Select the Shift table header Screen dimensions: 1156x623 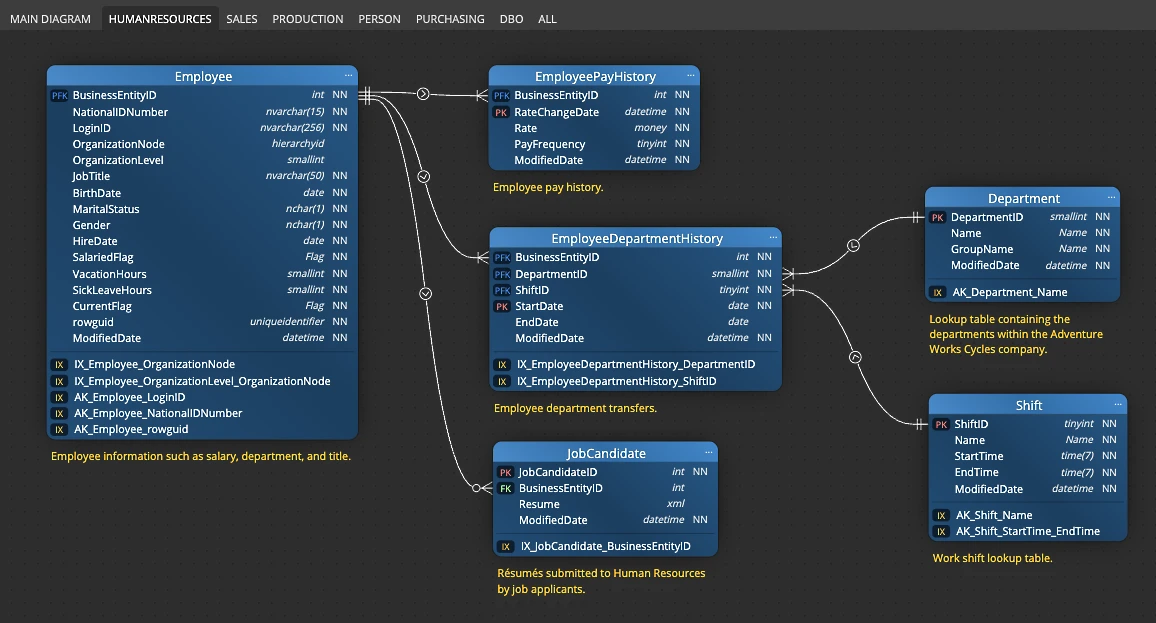(x=1028, y=405)
